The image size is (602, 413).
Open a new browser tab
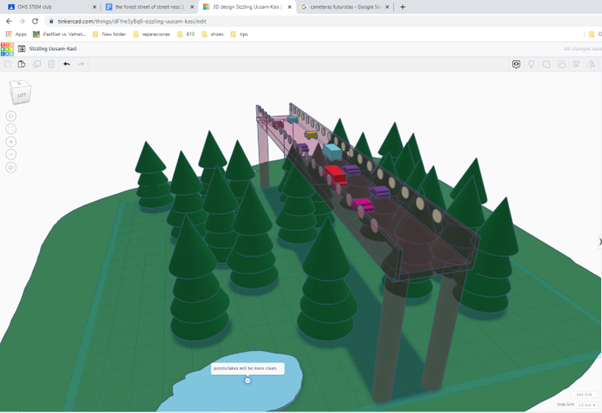click(x=402, y=7)
